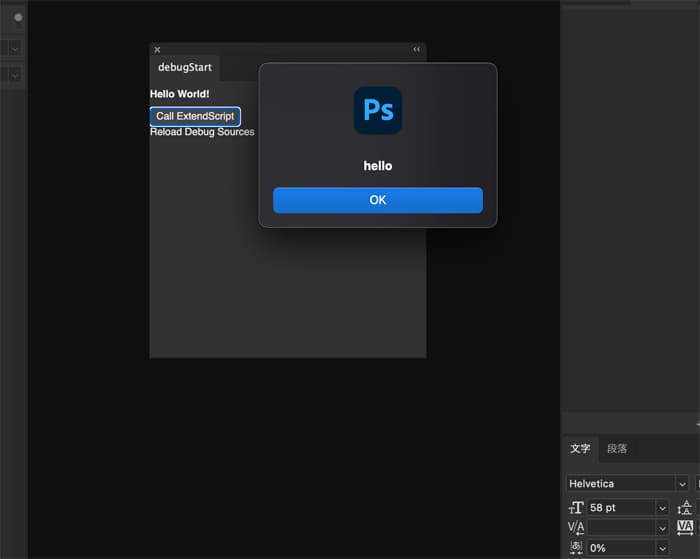This screenshot has height=559, width=700.
Task: Click the leading icon beside font size
Action: coord(684,508)
